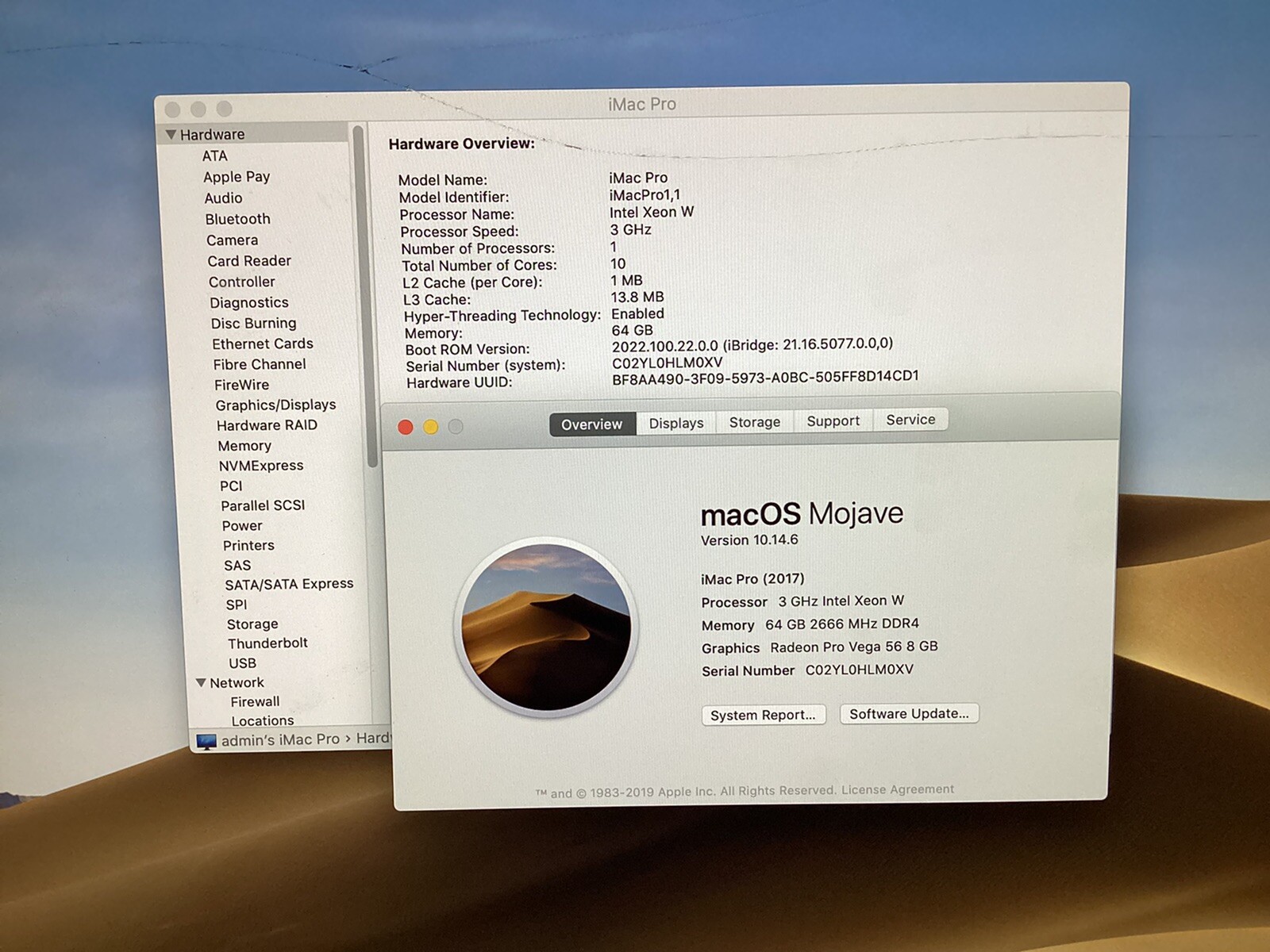This screenshot has width=1270, height=952.
Task: Click the Hyper-Threading Technology value Enabled
Action: pyautogui.click(x=637, y=314)
